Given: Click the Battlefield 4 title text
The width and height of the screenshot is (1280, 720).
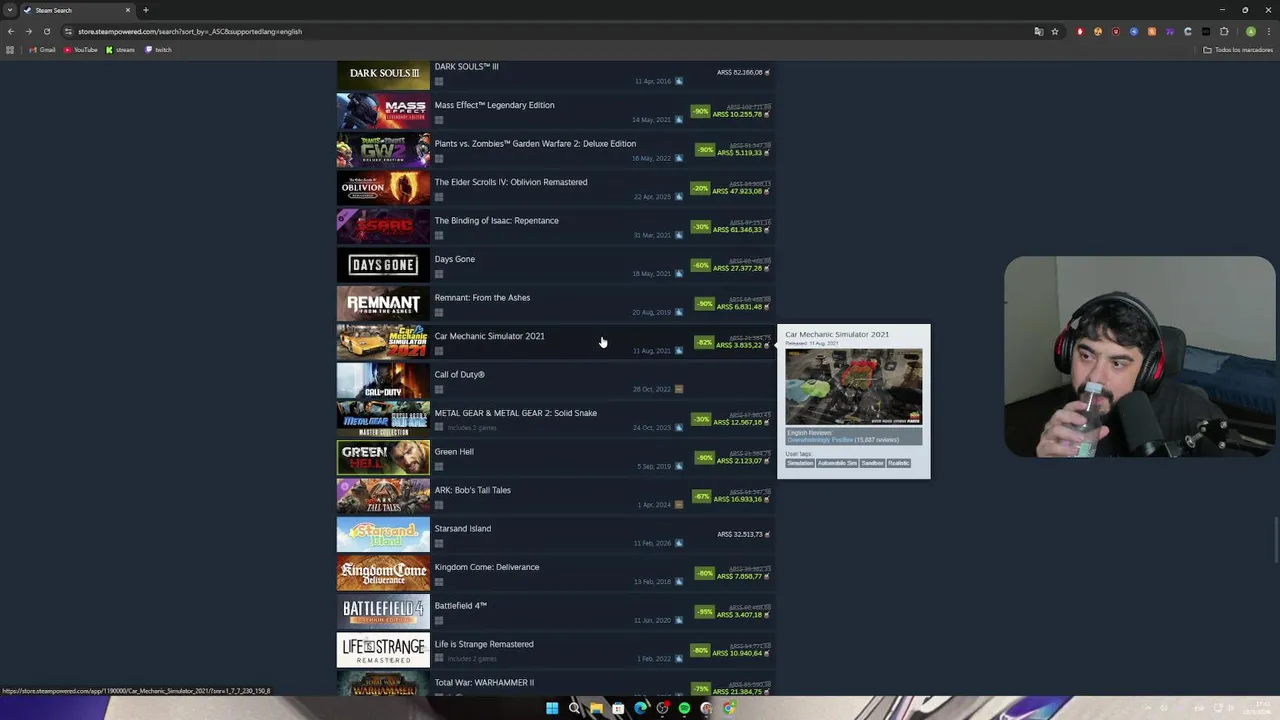Looking at the screenshot, I should point(460,606).
